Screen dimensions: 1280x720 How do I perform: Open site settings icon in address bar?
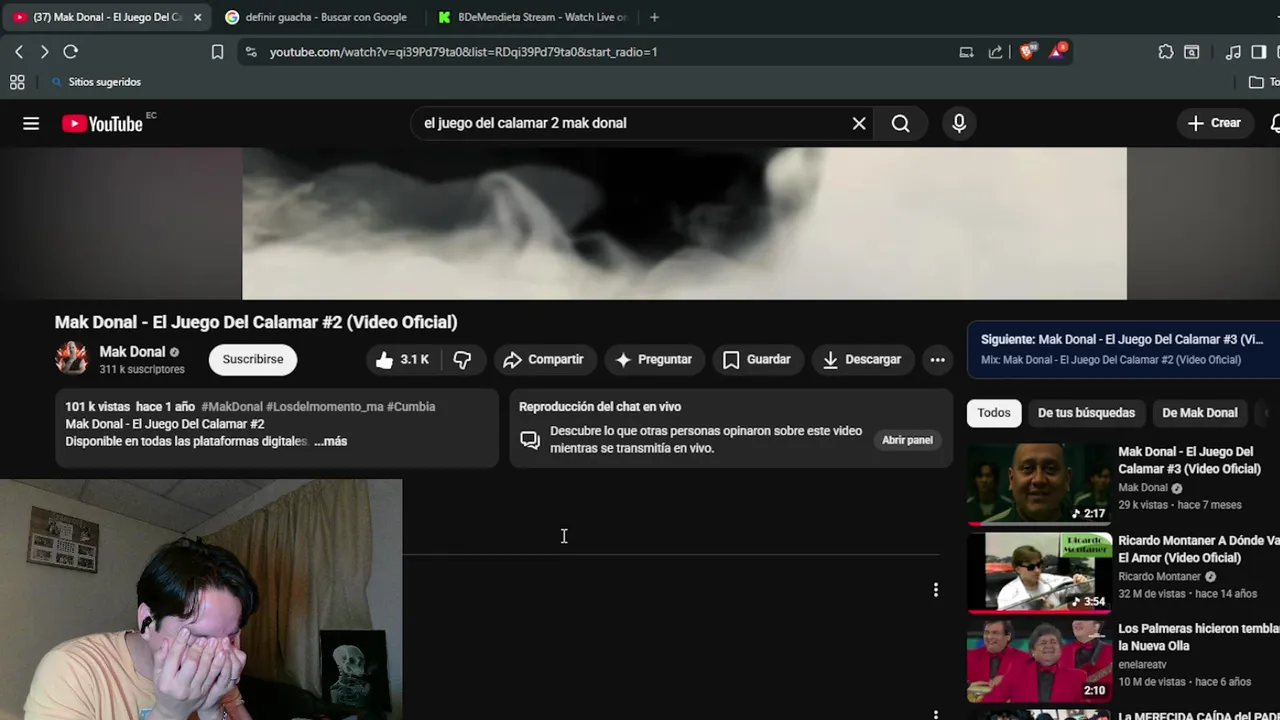point(251,52)
